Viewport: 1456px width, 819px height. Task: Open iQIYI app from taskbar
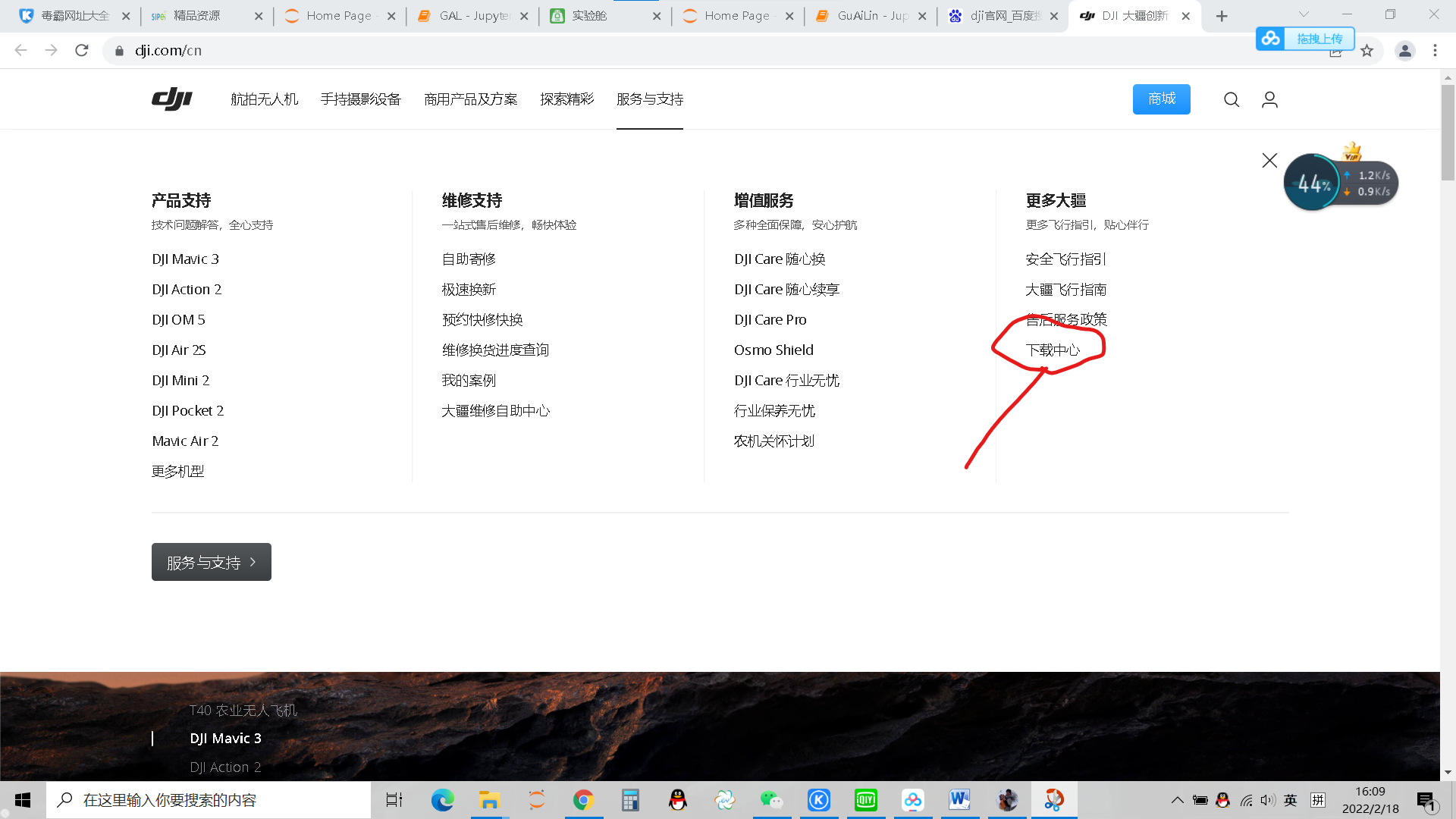(x=865, y=800)
